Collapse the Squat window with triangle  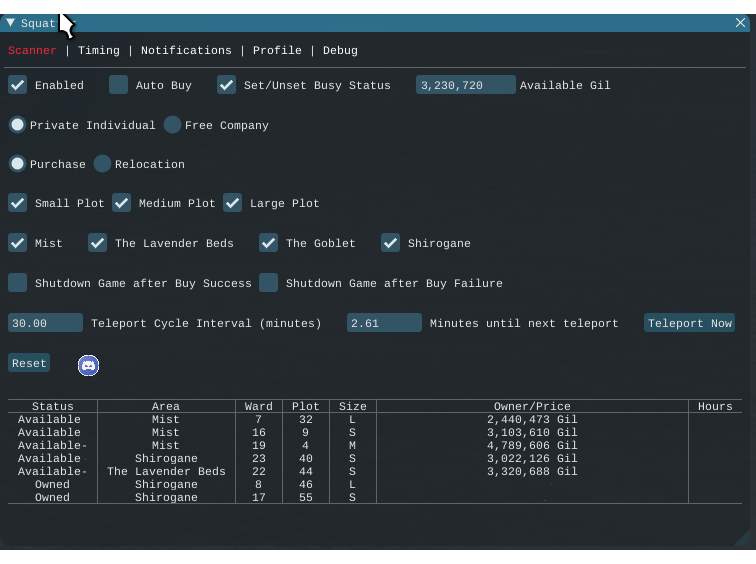click(11, 23)
